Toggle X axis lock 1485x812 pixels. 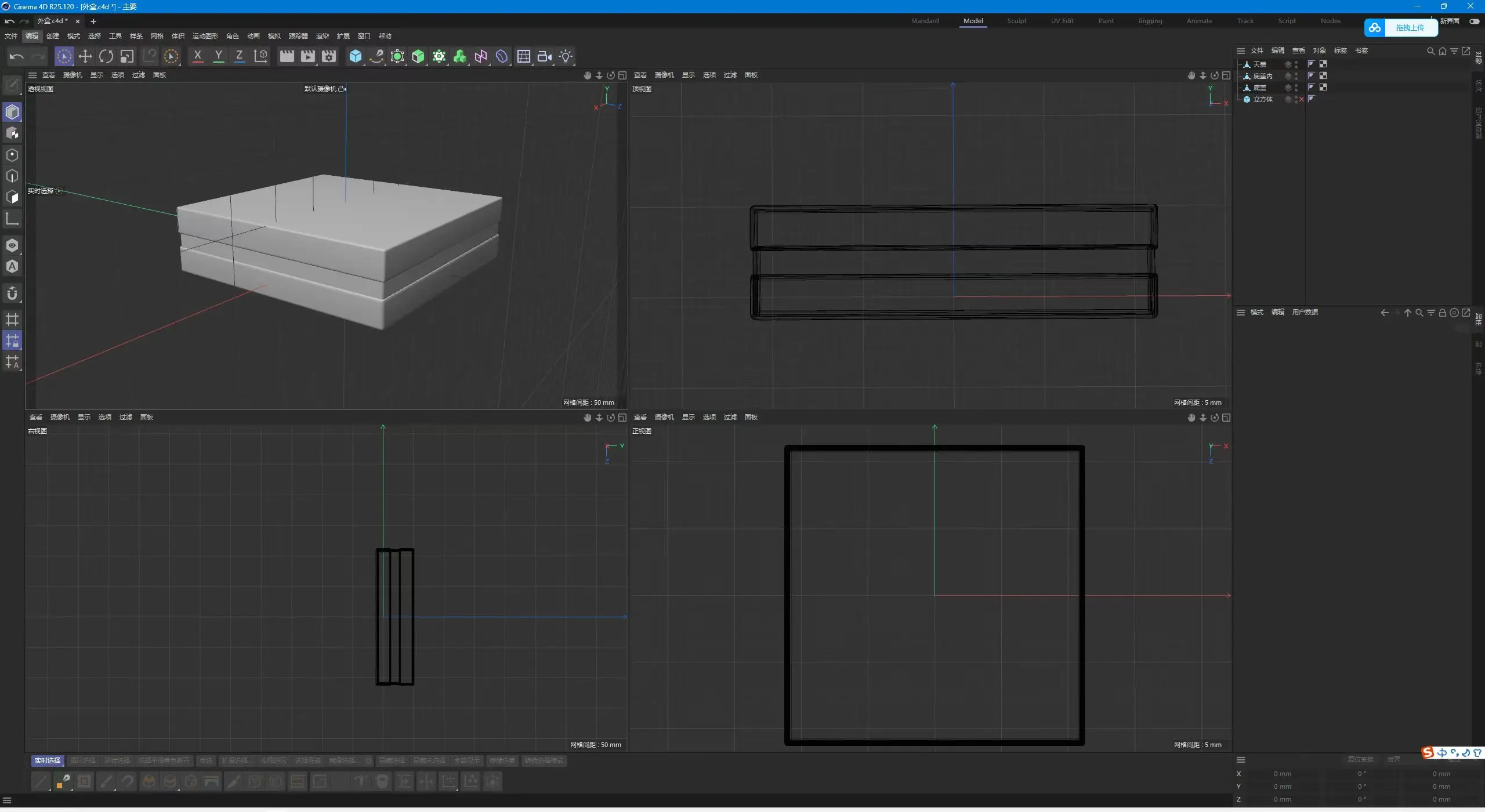tap(197, 56)
